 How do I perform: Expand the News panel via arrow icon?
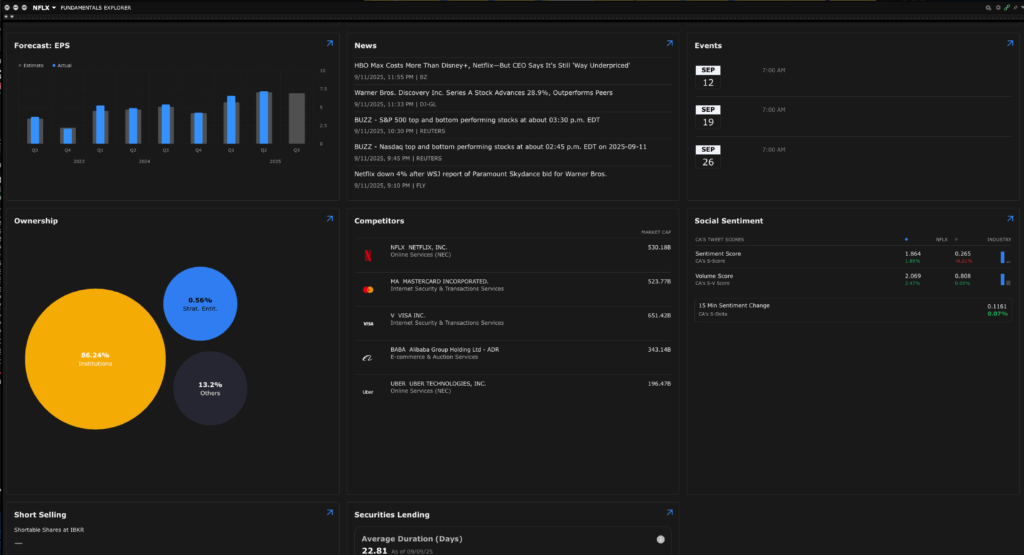669,44
